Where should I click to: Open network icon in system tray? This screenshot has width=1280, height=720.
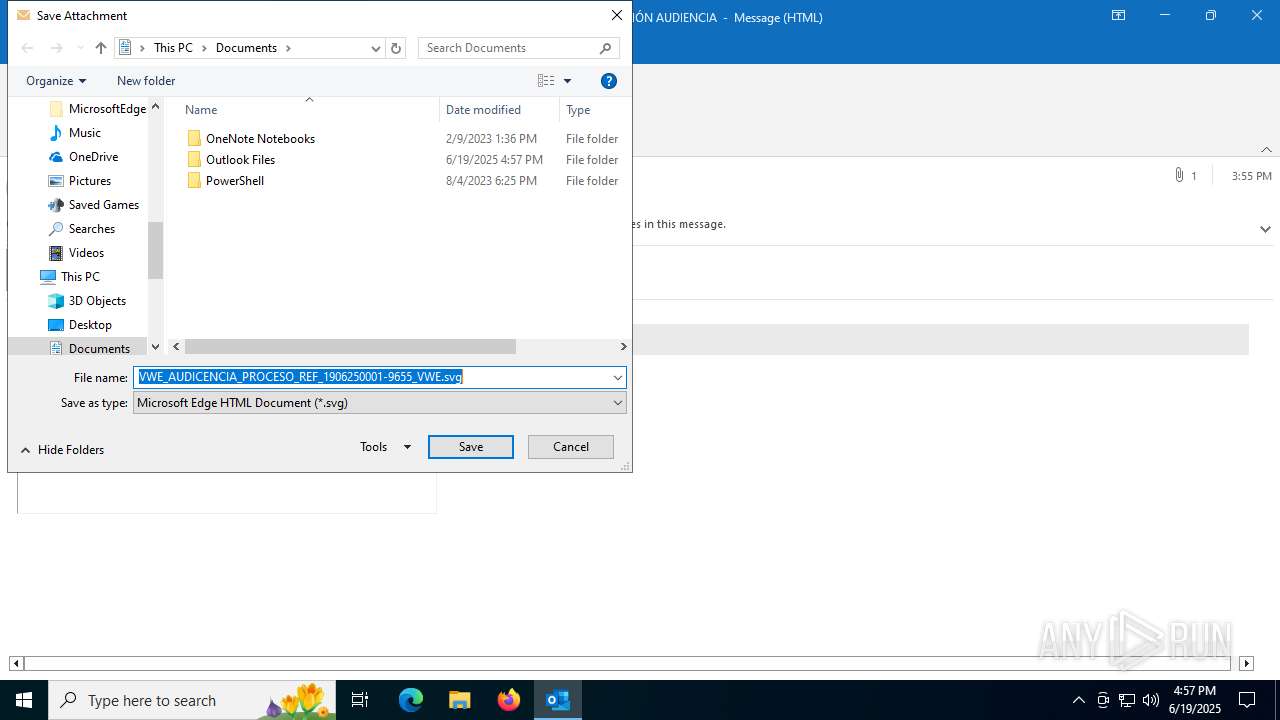tap(1127, 700)
